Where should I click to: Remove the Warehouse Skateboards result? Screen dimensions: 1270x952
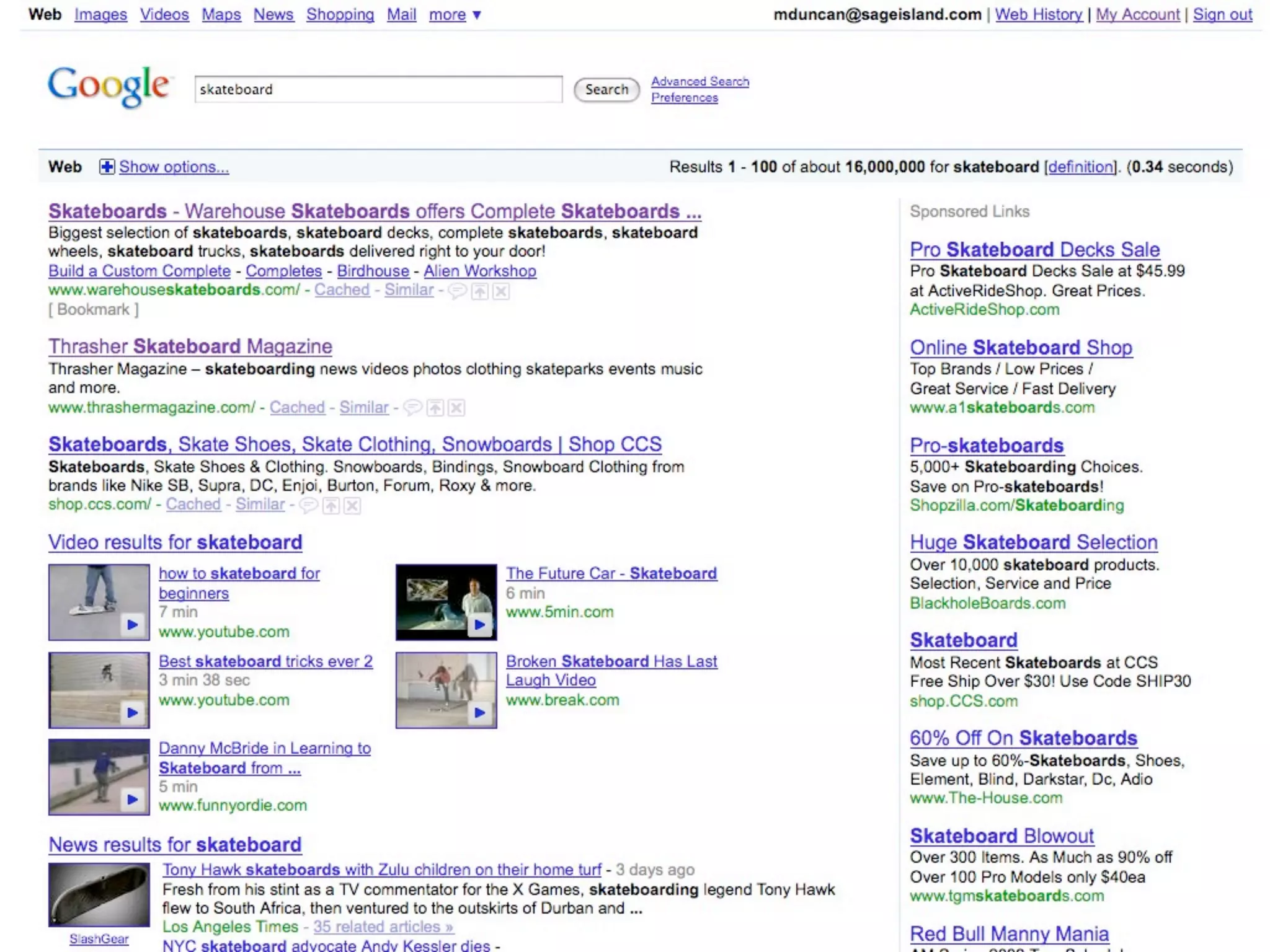click(501, 291)
